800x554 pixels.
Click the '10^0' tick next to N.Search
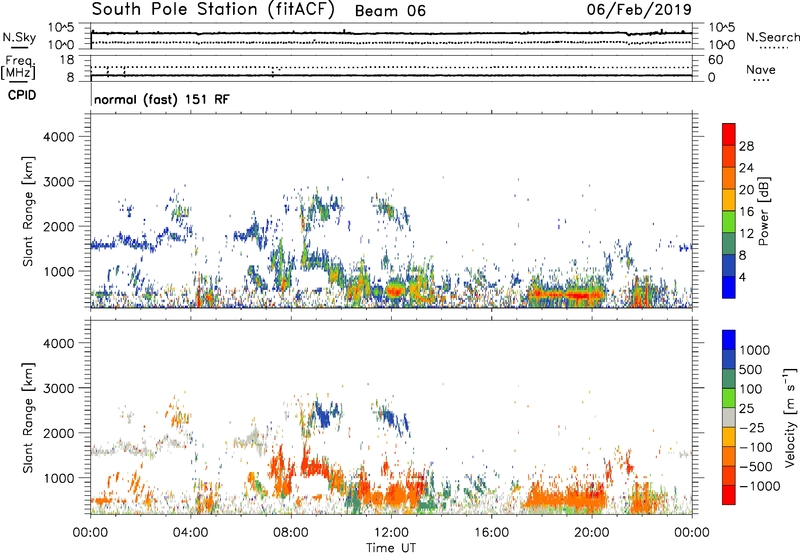tap(721, 45)
